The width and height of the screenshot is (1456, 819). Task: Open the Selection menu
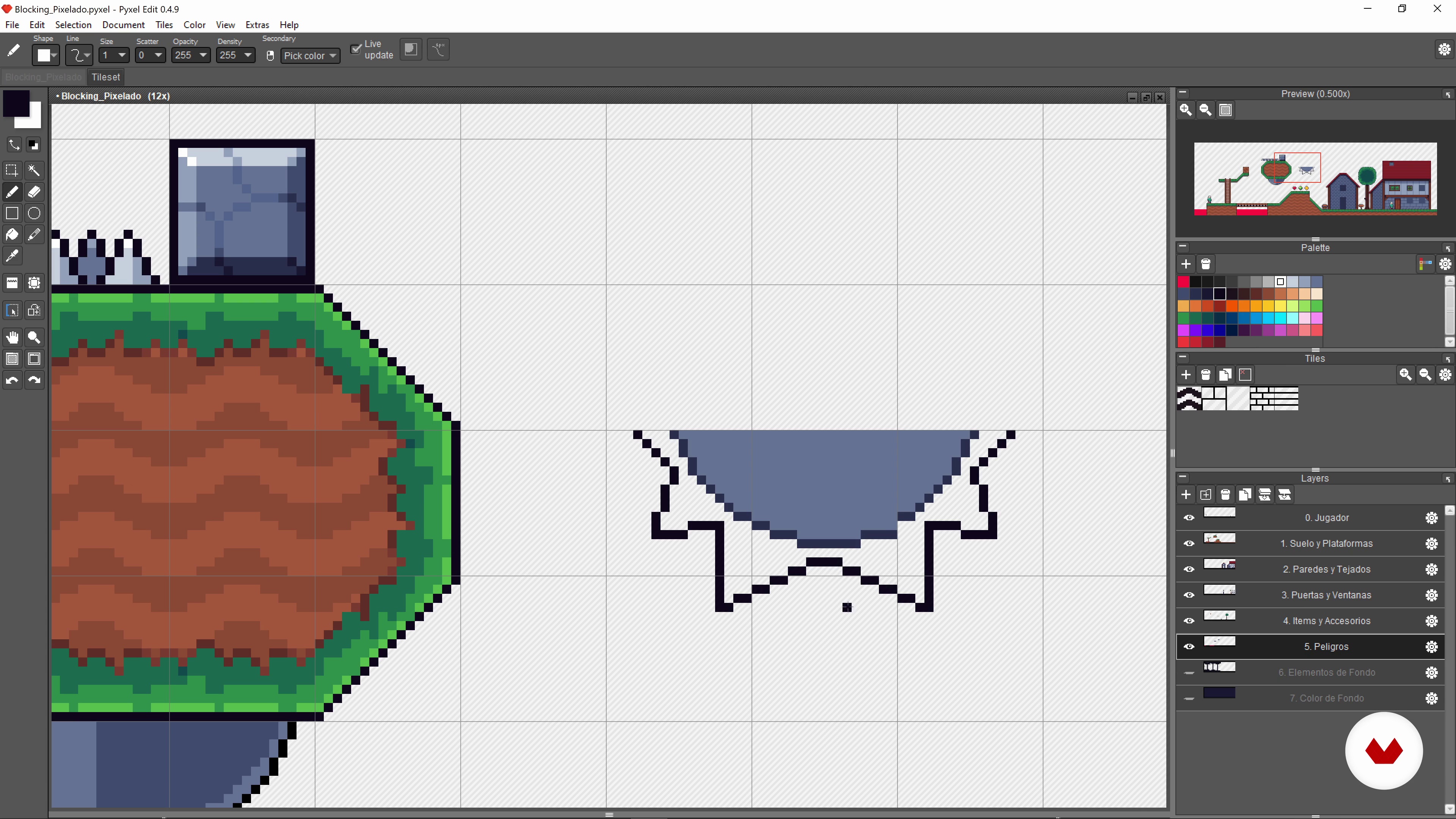point(73,25)
